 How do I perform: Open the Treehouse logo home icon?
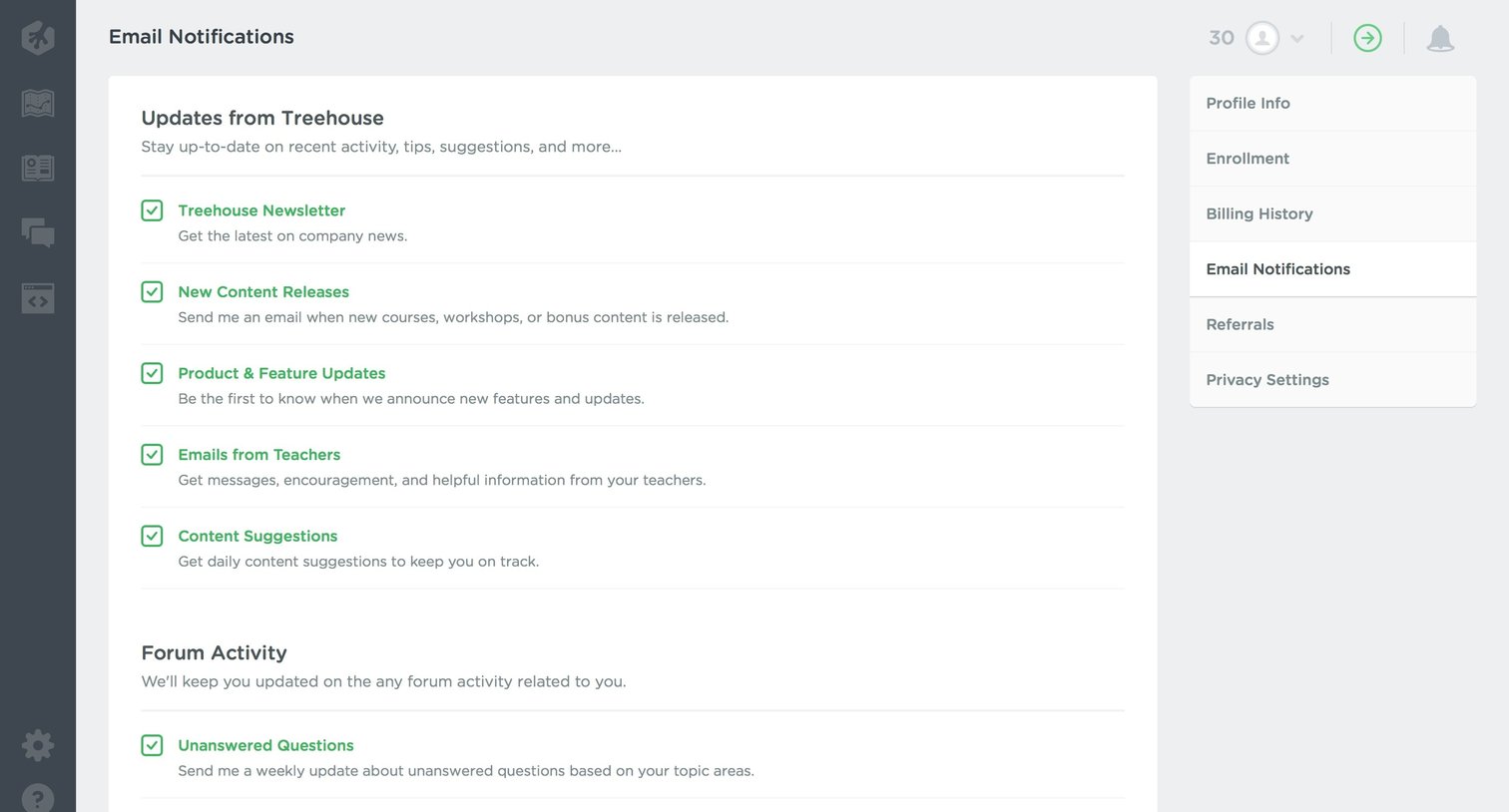(x=38, y=38)
